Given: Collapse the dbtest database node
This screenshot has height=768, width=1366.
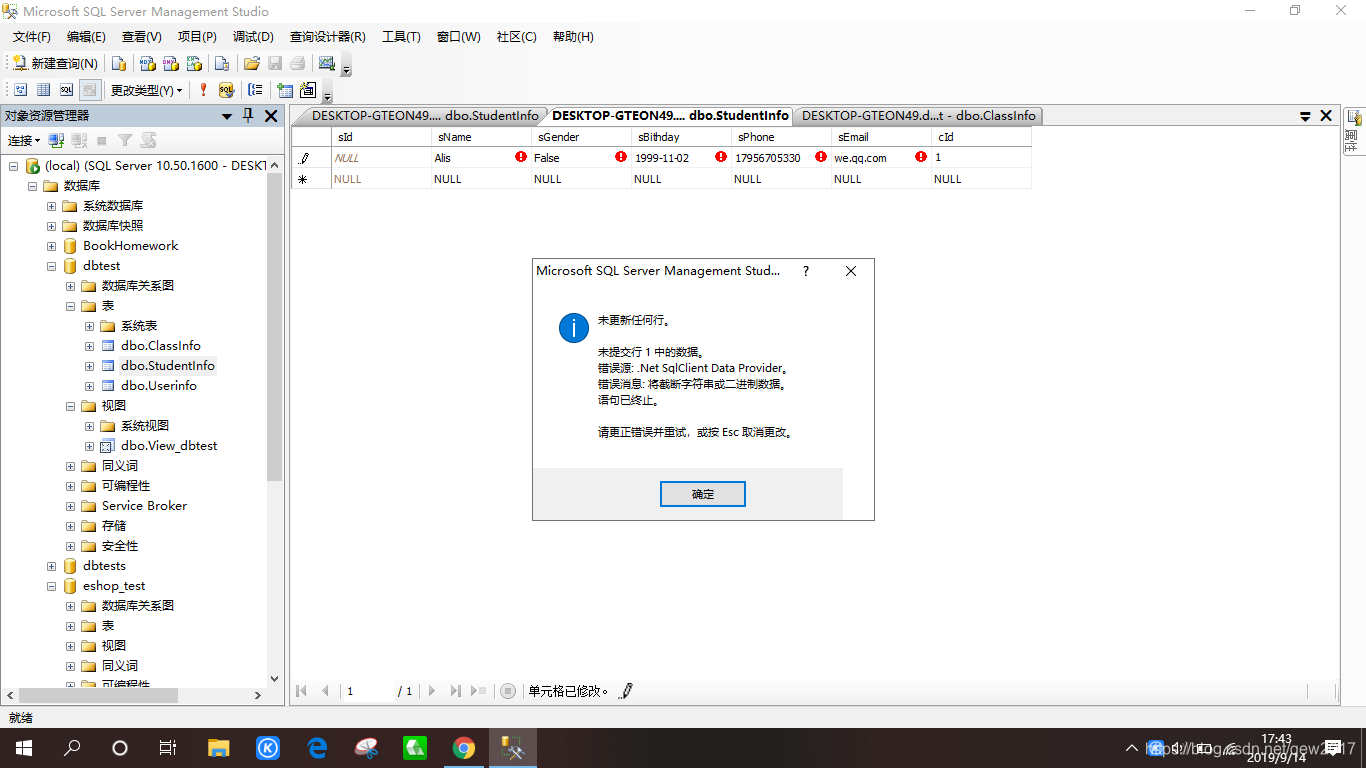Looking at the screenshot, I should coord(52,266).
